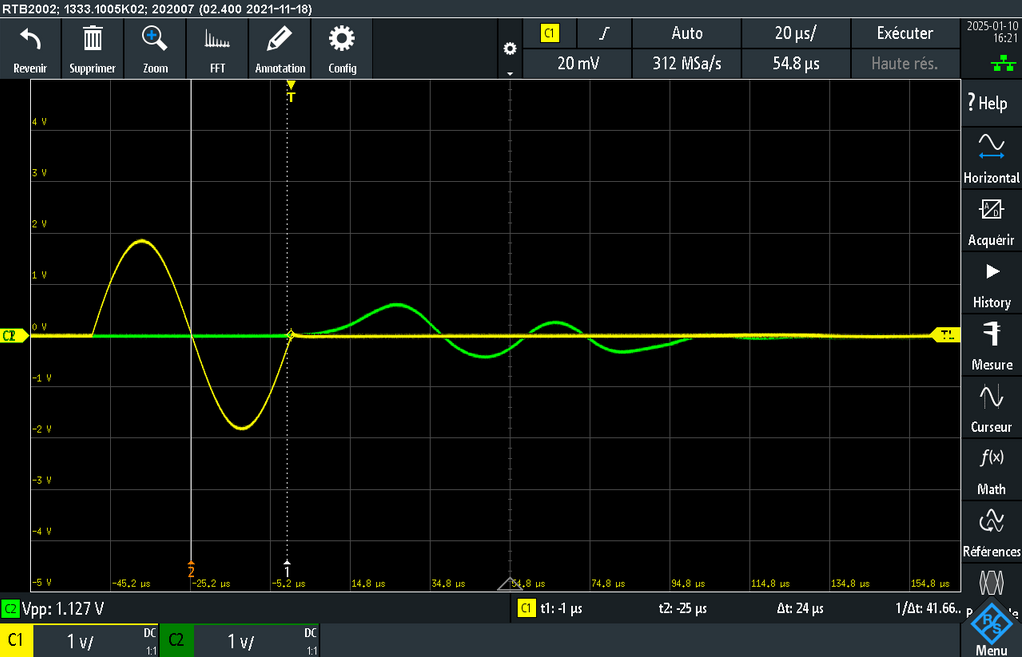The height and width of the screenshot is (658, 1022).
Task: Open the Auto trigger mode selector
Action: (687, 33)
